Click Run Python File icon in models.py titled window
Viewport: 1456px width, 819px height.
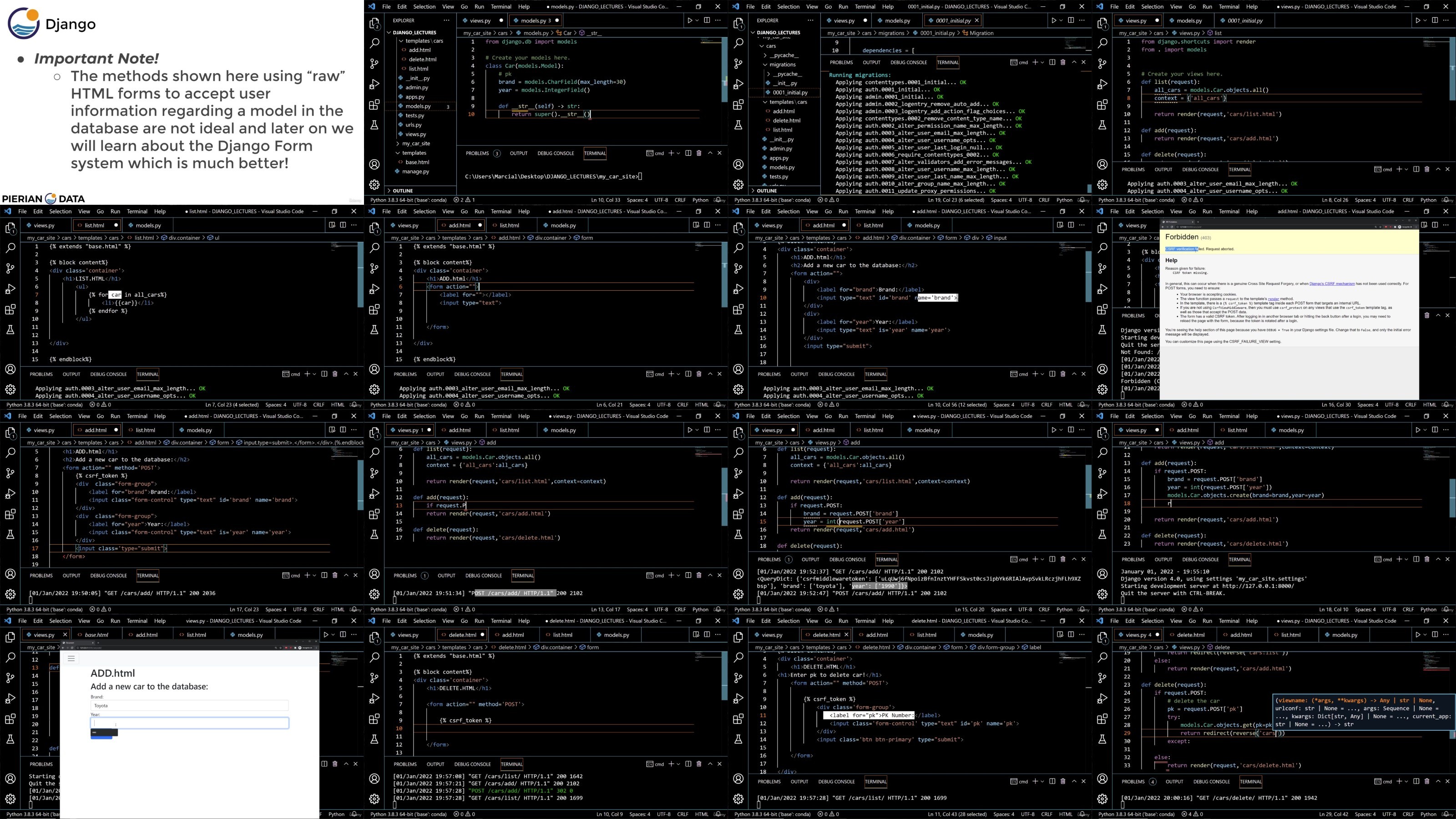tap(690, 20)
